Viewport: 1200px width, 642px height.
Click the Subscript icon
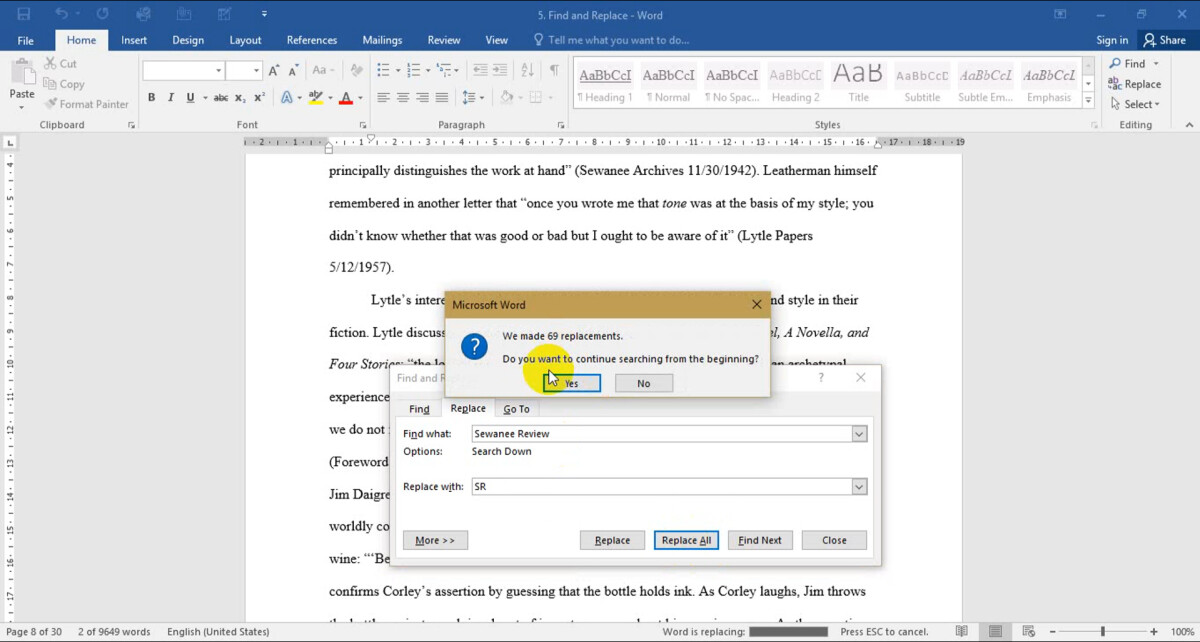(241, 98)
